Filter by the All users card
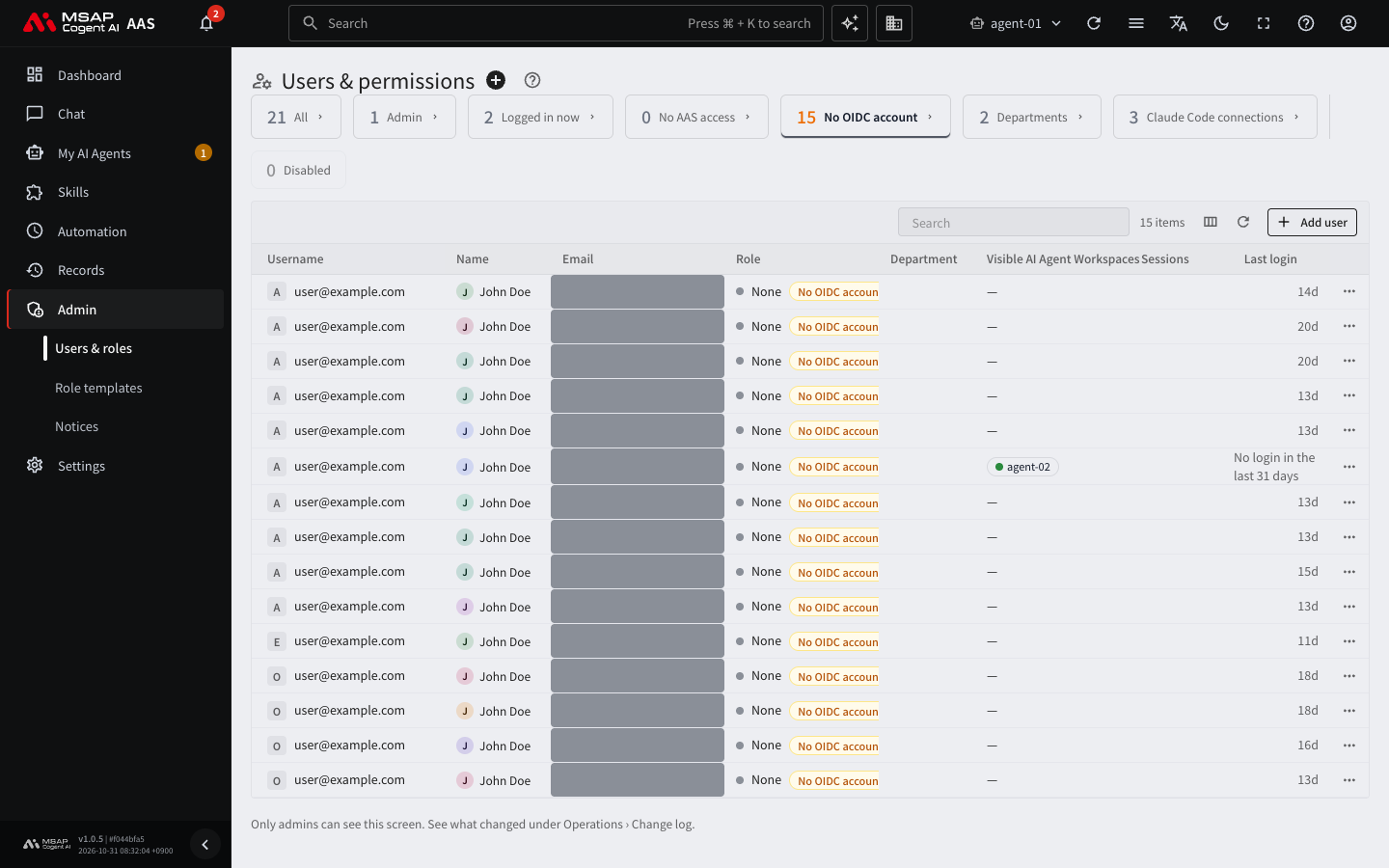This screenshot has height=868, width=1389. point(296,117)
